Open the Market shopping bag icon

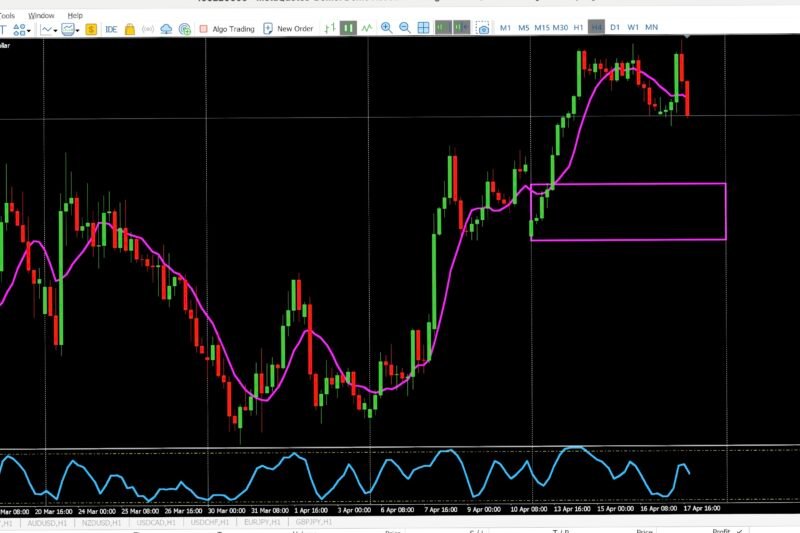click(130, 29)
